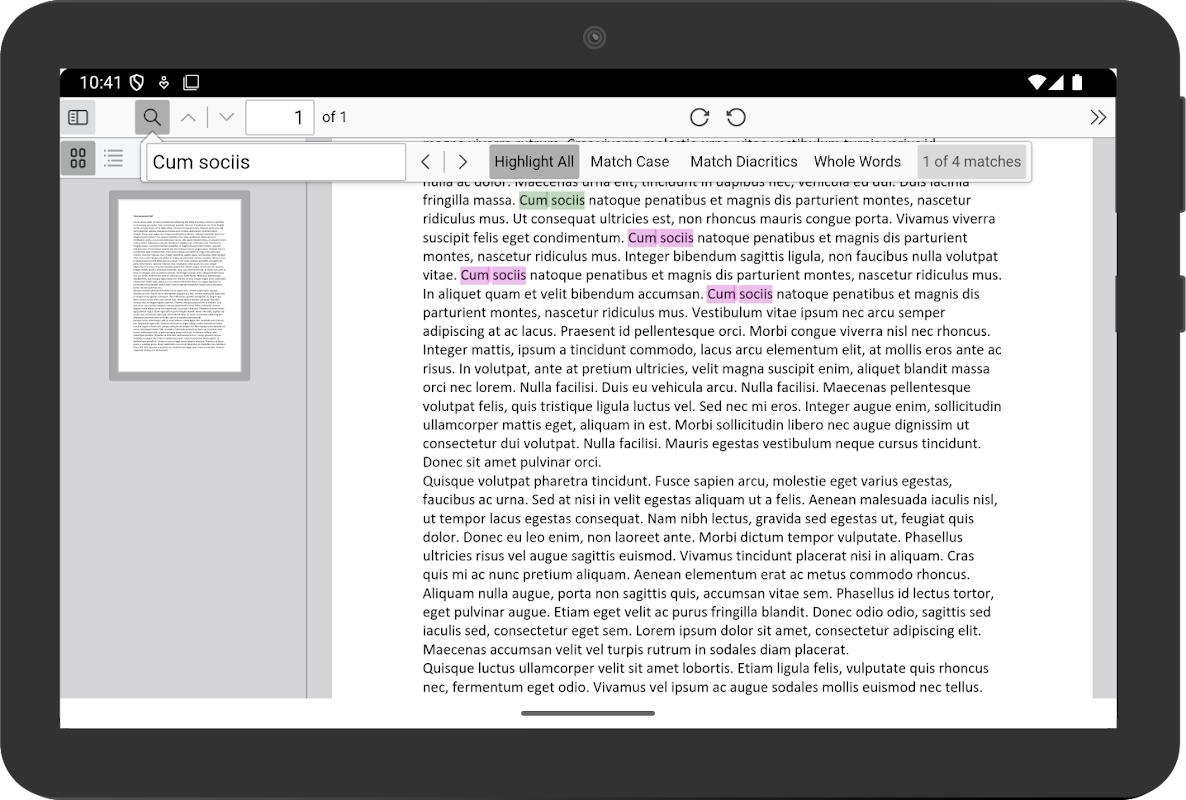Enable Match Diacritics option

click(x=744, y=162)
